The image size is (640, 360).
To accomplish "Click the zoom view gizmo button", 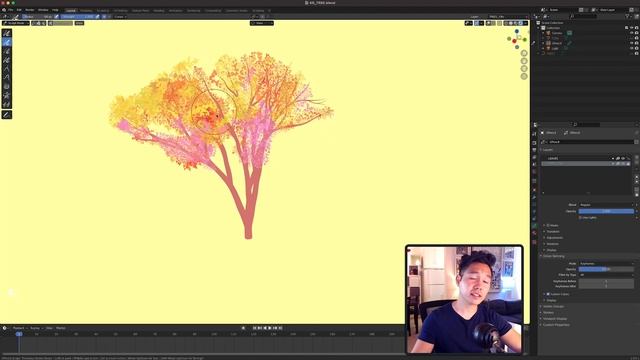I will coord(524,53).
